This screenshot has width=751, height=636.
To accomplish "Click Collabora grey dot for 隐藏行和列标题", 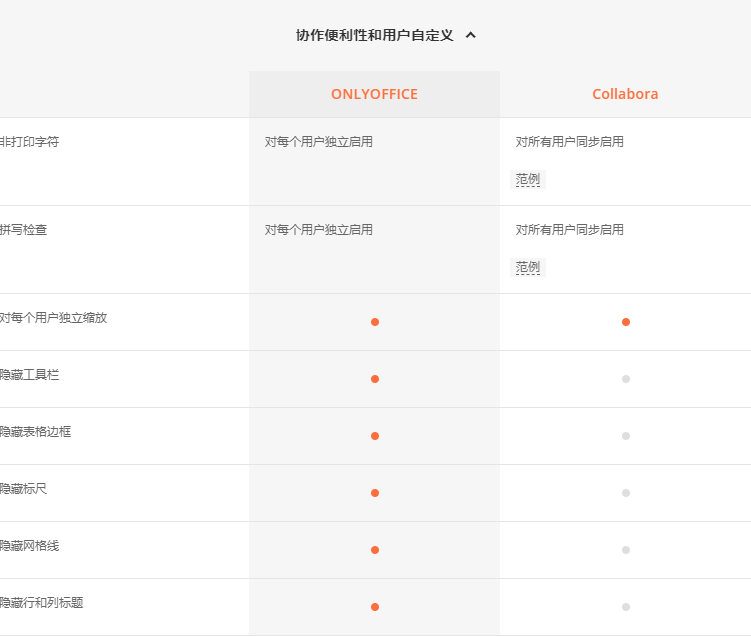I will [x=626, y=607].
